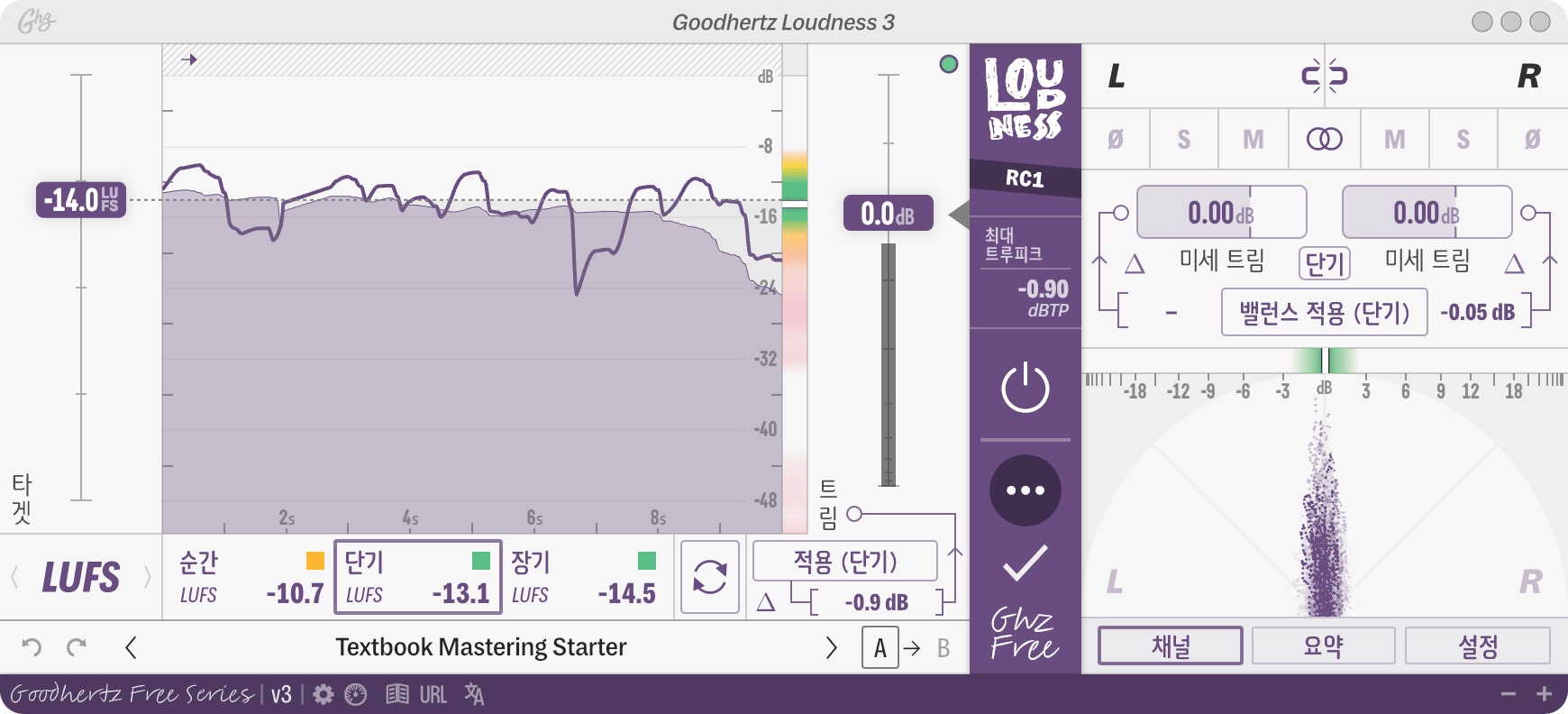The image size is (1568, 714).
Task: Decrease interface size with minus
Action: (x=1509, y=694)
